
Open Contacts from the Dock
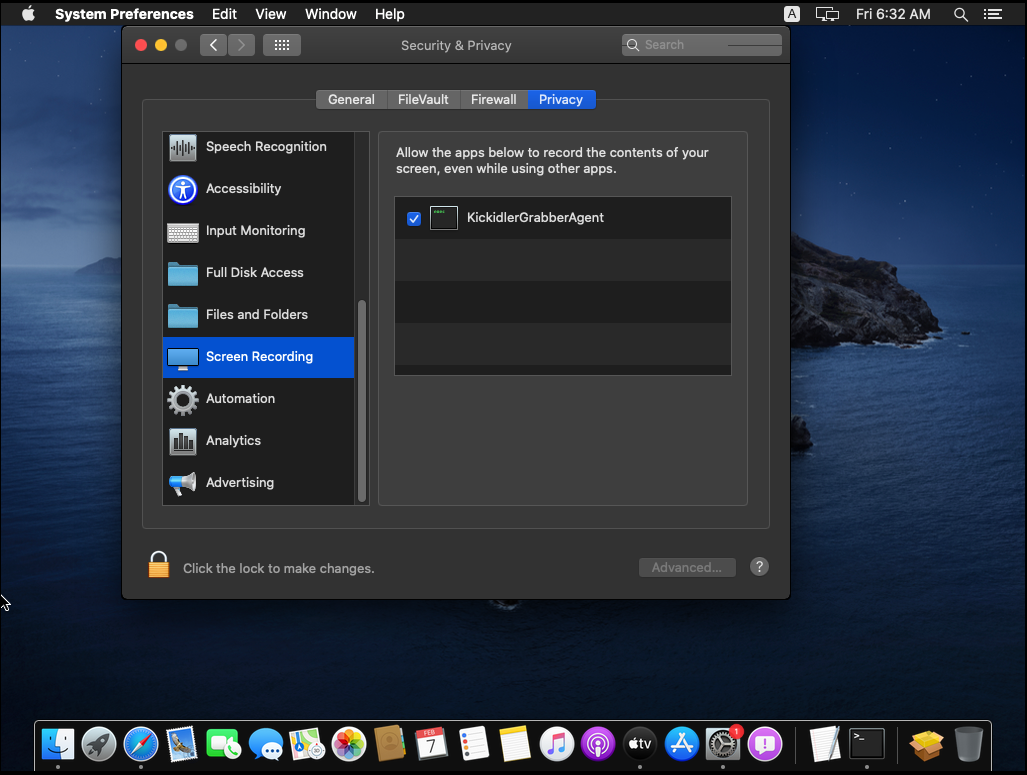[x=390, y=743]
